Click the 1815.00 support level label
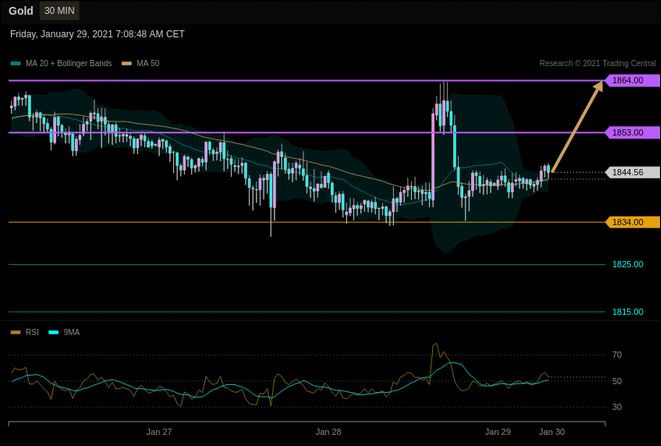The height and width of the screenshot is (446, 661). tap(628, 312)
